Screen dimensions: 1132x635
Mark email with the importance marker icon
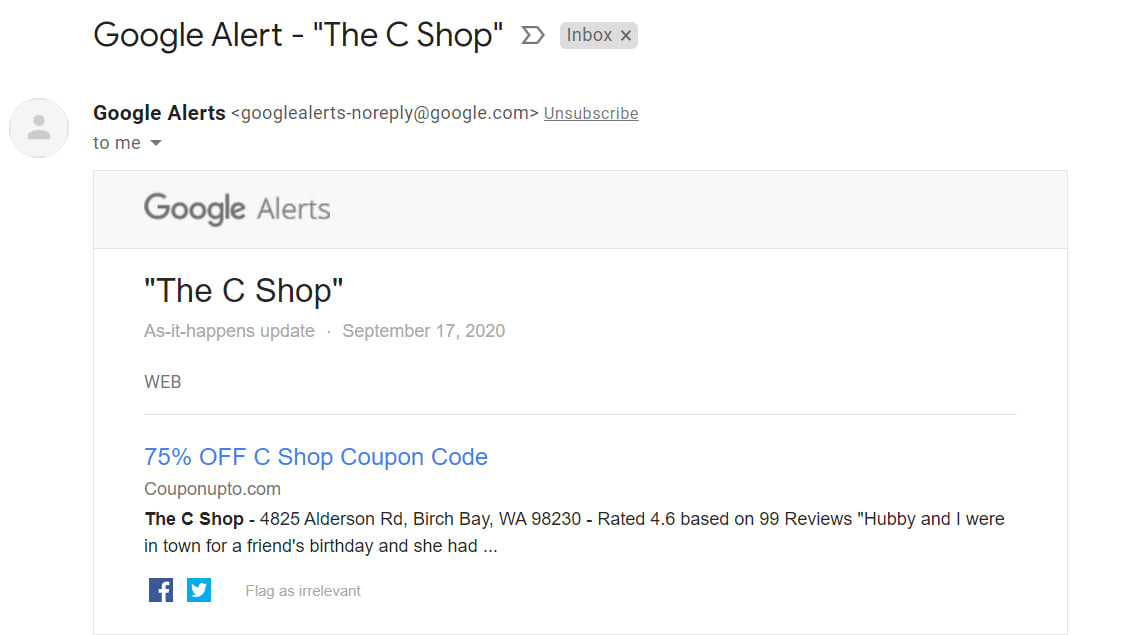[532, 35]
